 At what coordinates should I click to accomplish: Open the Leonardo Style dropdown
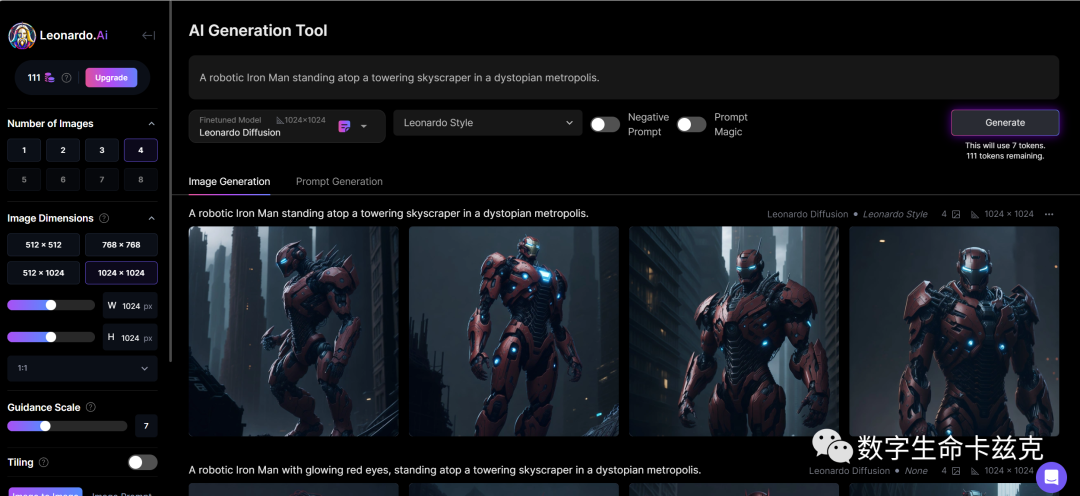488,123
